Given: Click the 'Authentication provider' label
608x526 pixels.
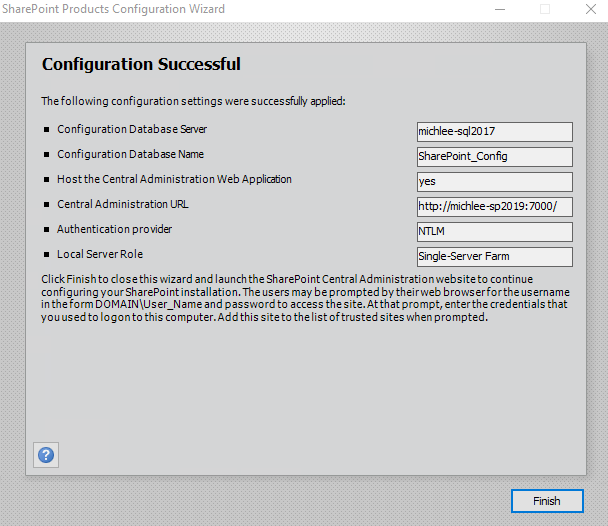Looking at the screenshot, I should click(x=114, y=229).
